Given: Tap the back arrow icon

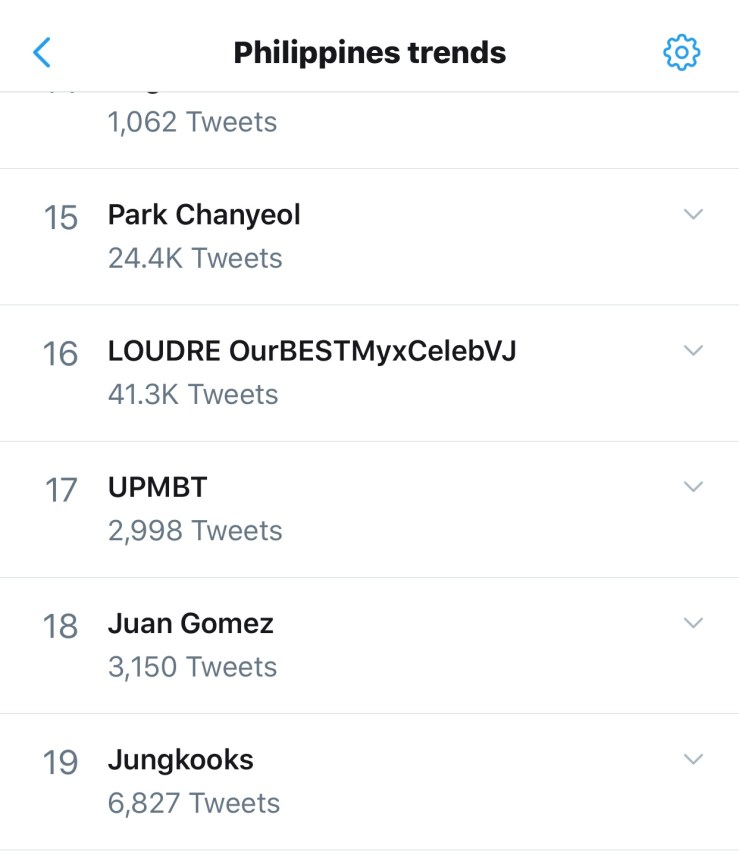Looking at the screenshot, I should tap(42, 52).
